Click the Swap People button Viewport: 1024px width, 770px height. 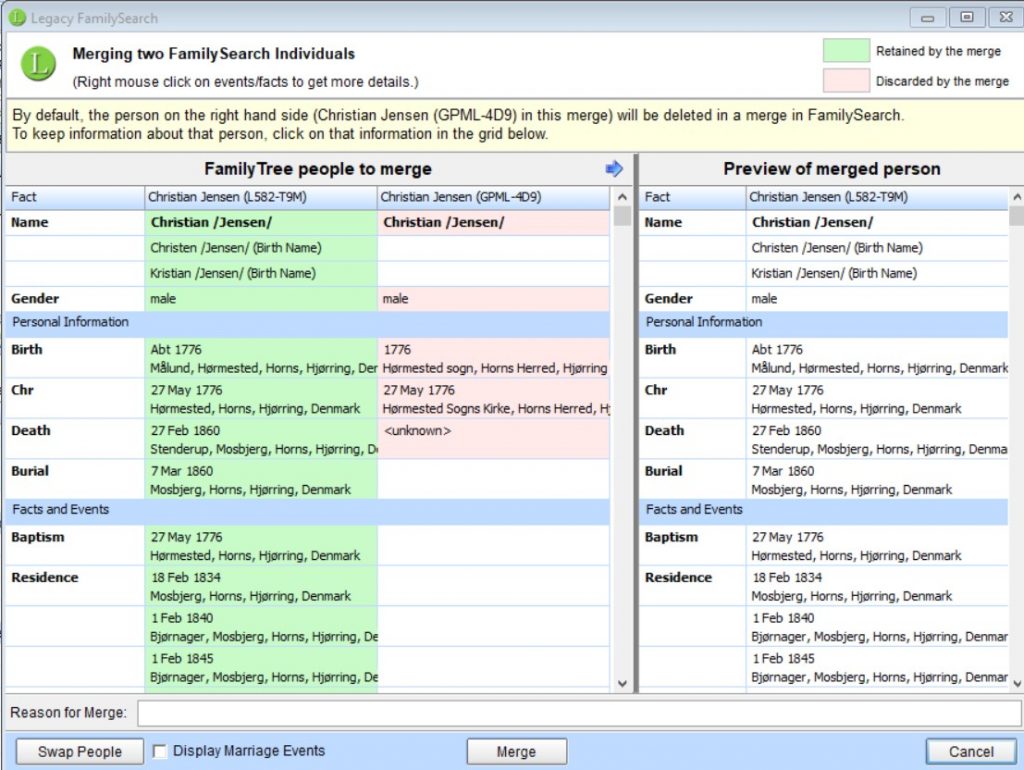(80, 751)
